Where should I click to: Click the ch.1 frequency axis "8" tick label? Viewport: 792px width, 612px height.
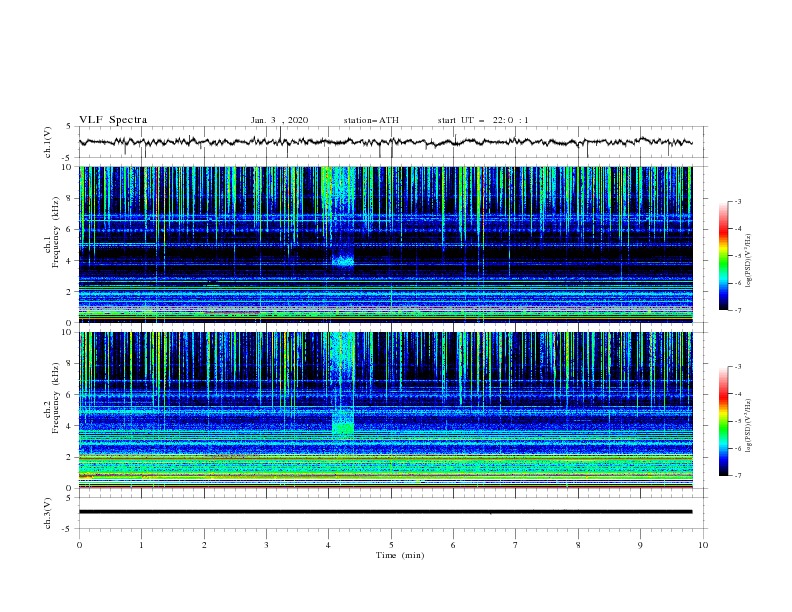(x=69, y=198)
